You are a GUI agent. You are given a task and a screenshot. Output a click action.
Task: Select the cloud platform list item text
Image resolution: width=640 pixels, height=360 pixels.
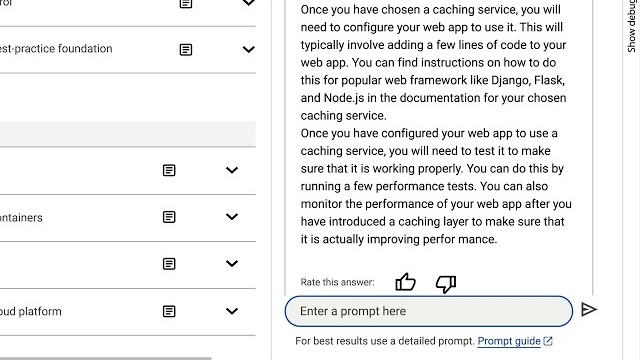coord(31,311)
